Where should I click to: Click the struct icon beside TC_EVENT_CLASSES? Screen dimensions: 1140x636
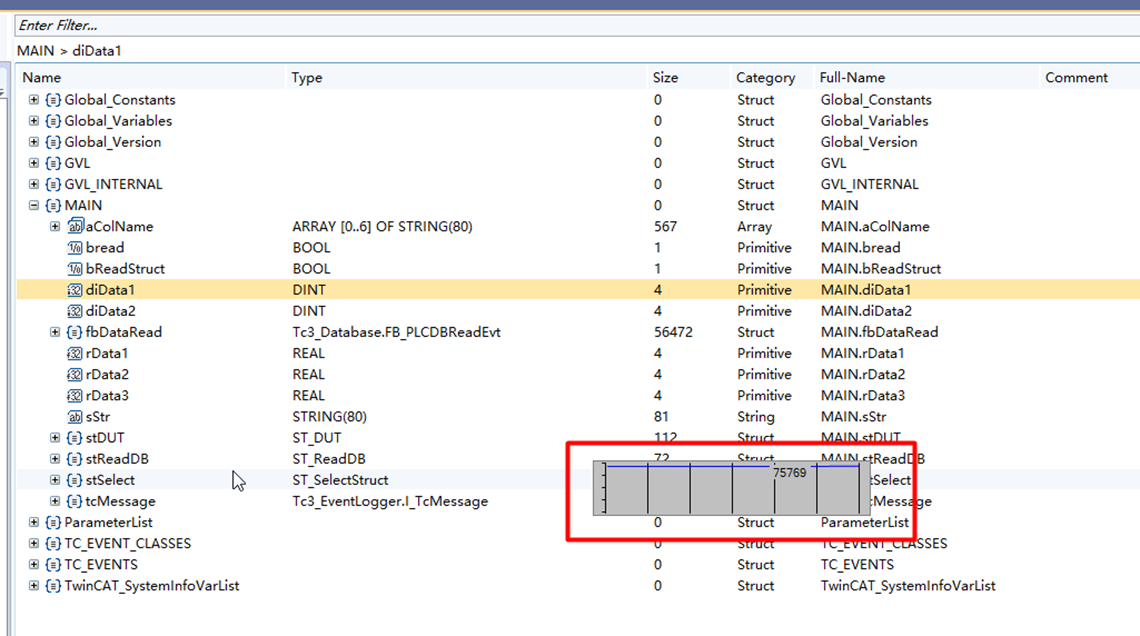tap(53, 543)
